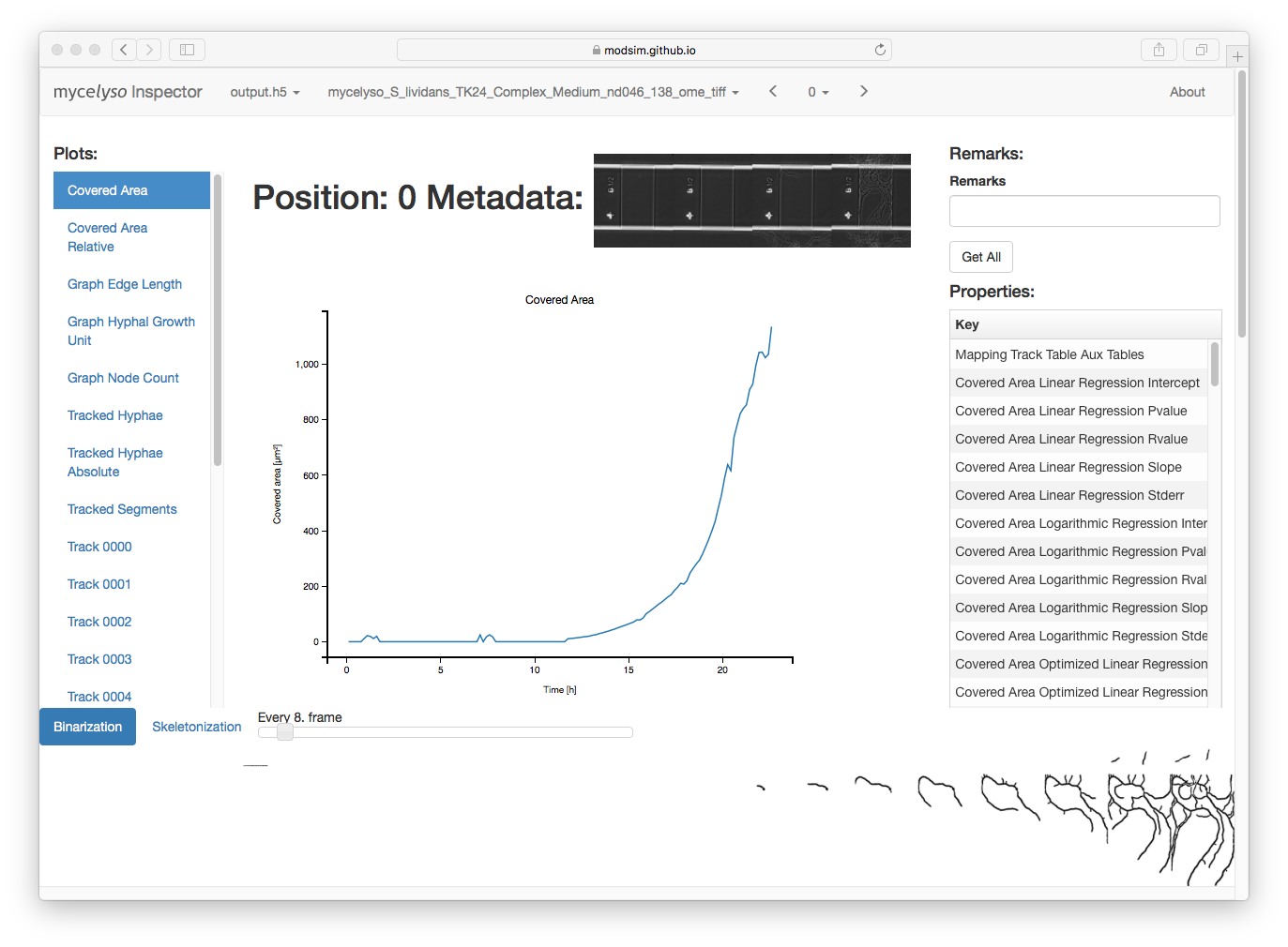Click the share icon in the browser toolbar
The height and width of the screenshot is (947, 1288).
tap(1159, 49)
